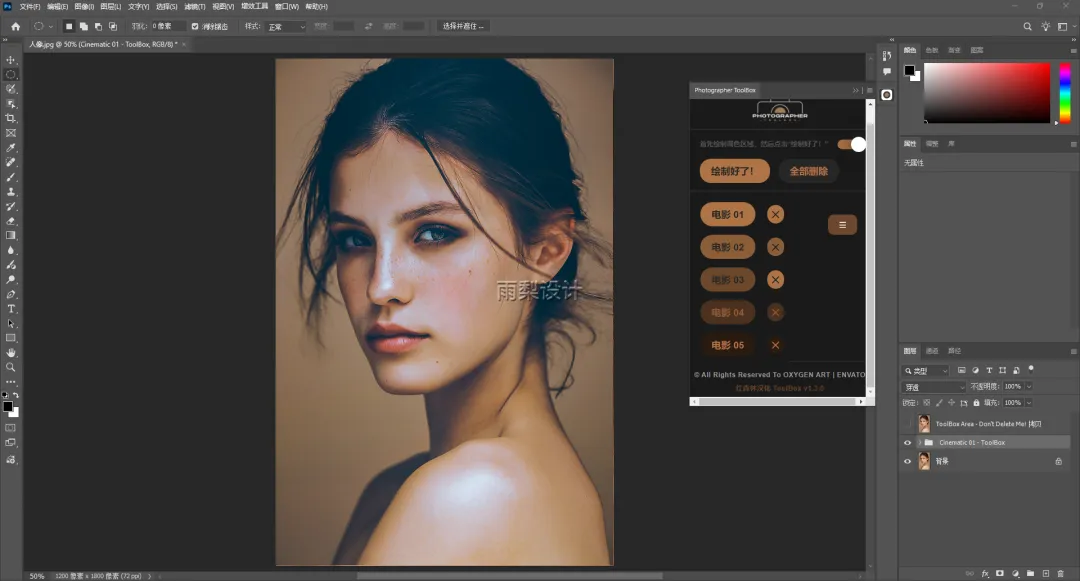Click the color picker gradient field

(x=986, y=92)
